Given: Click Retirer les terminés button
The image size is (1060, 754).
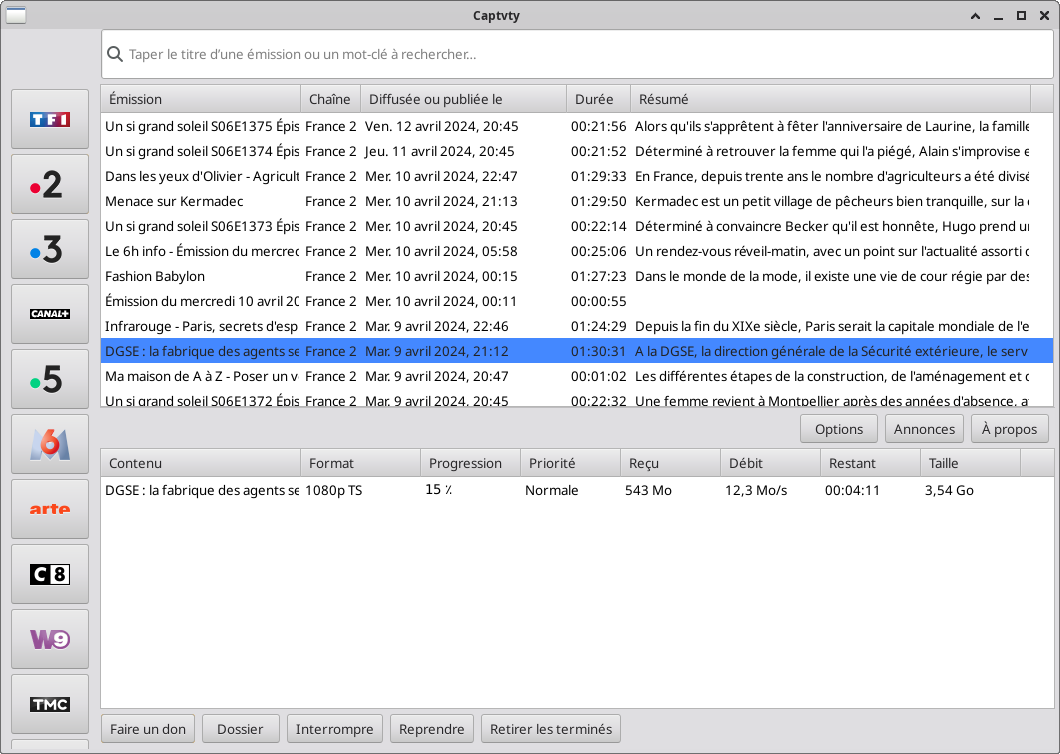Looking at the screenshot, I should [x=550, y=729].
